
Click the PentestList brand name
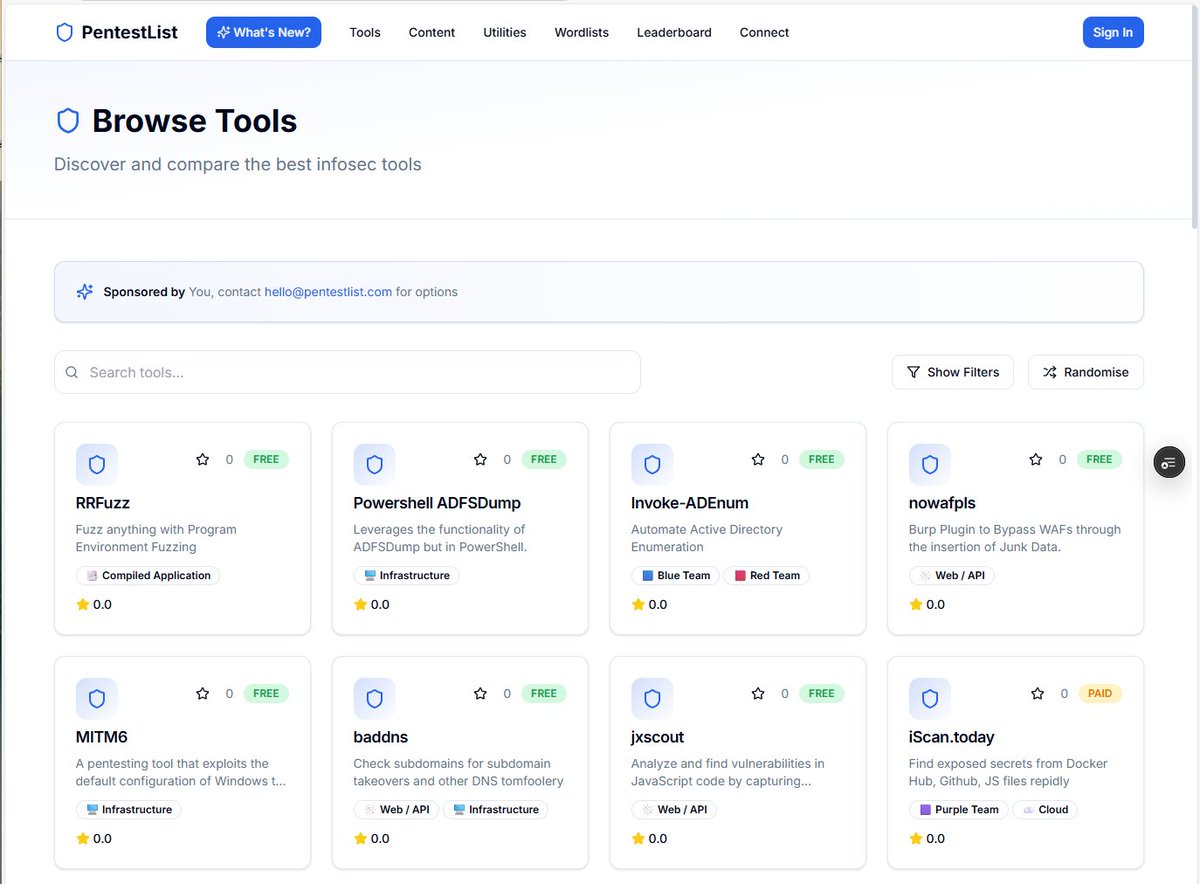click(129, 32)
